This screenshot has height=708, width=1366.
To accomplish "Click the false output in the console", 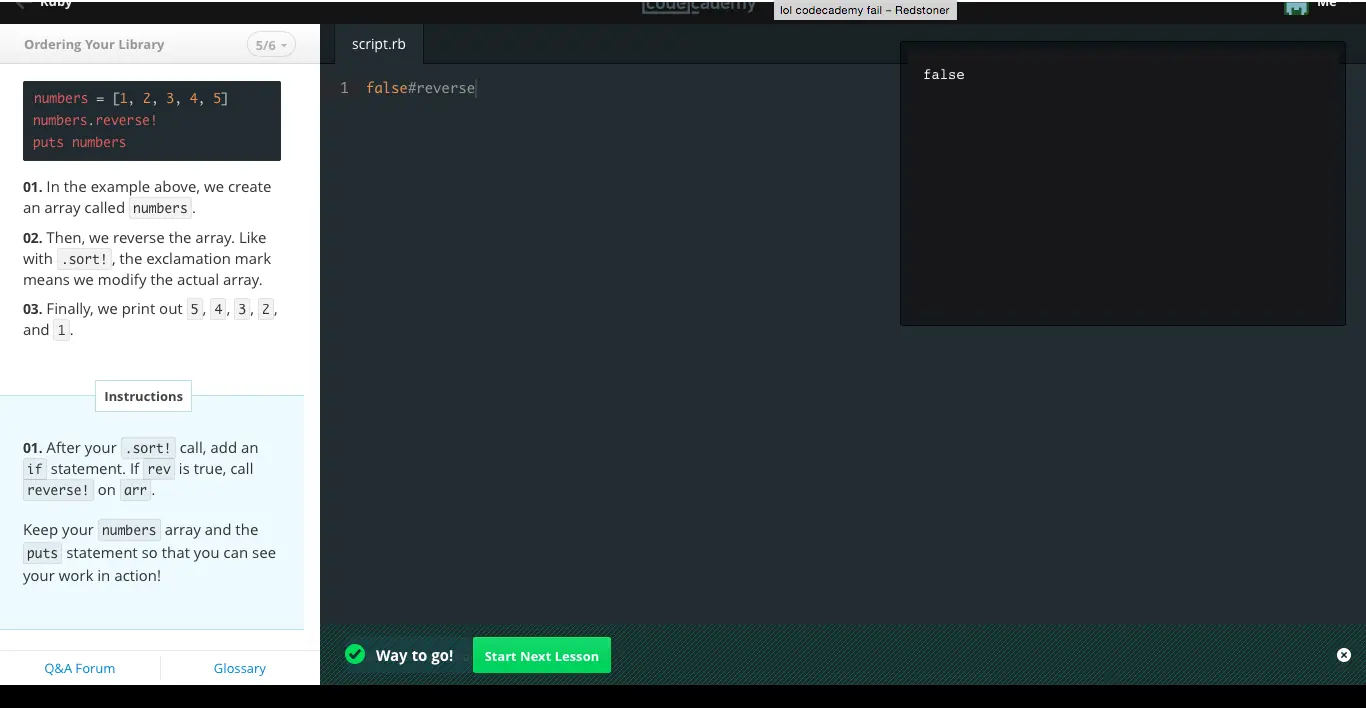I will coord(943,75).
